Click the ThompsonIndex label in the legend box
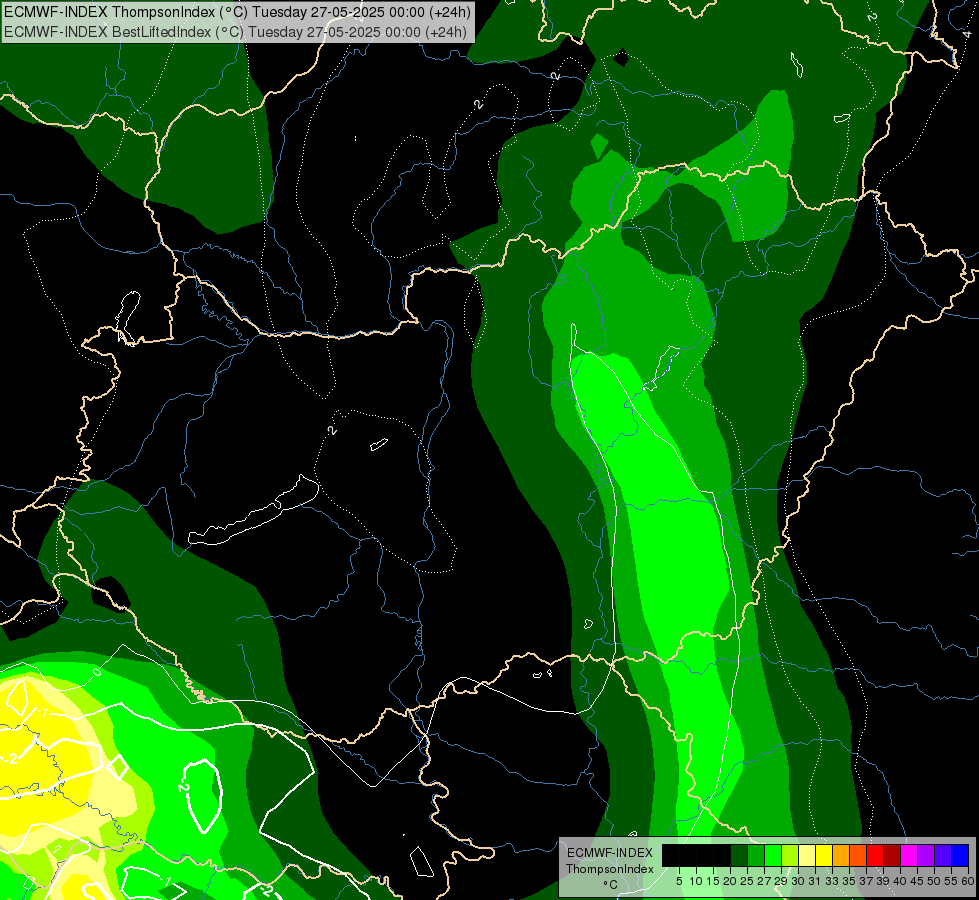This screenshot has height=900, width=979. point(610,869)
